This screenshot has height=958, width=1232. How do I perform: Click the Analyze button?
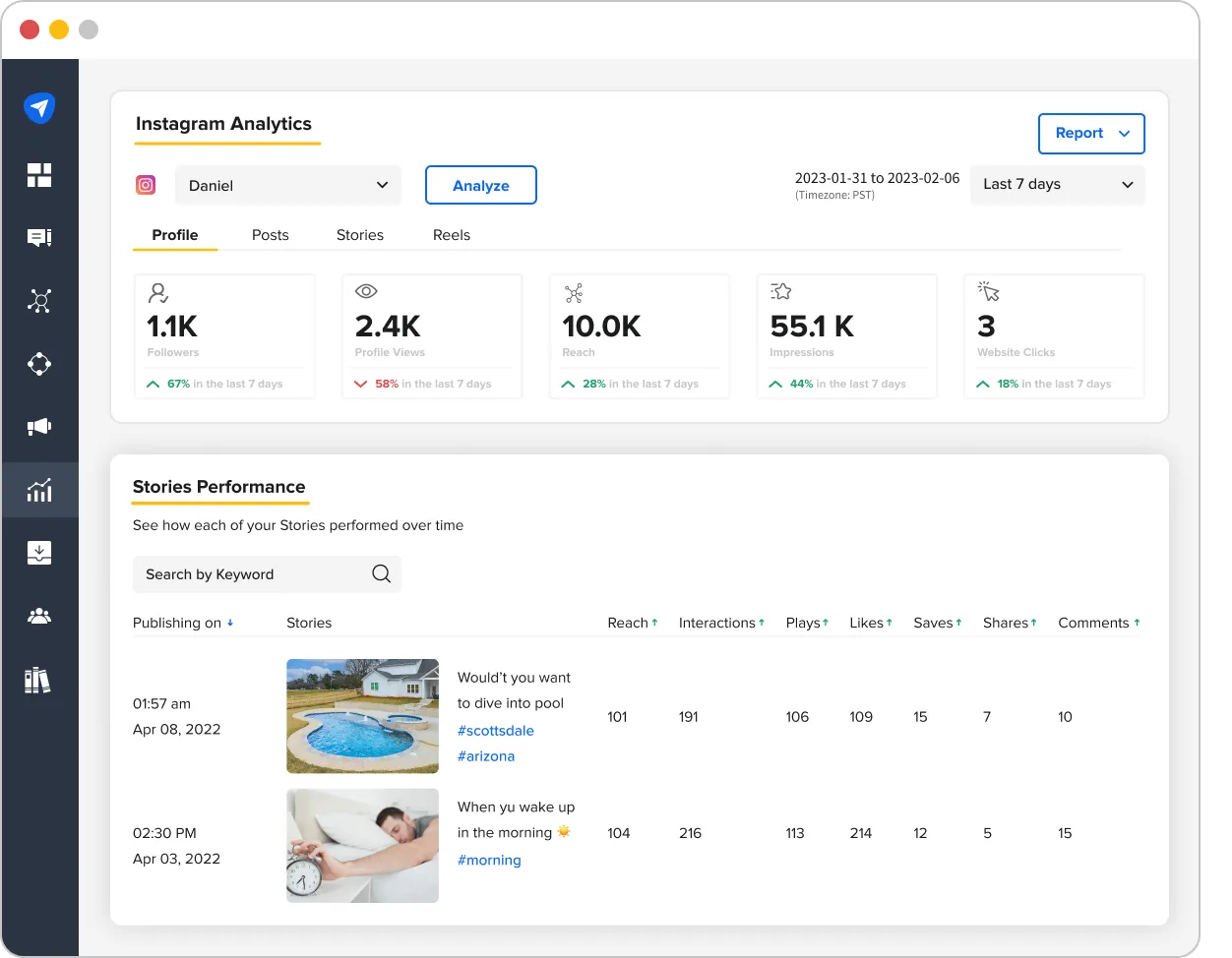point(480,185)
